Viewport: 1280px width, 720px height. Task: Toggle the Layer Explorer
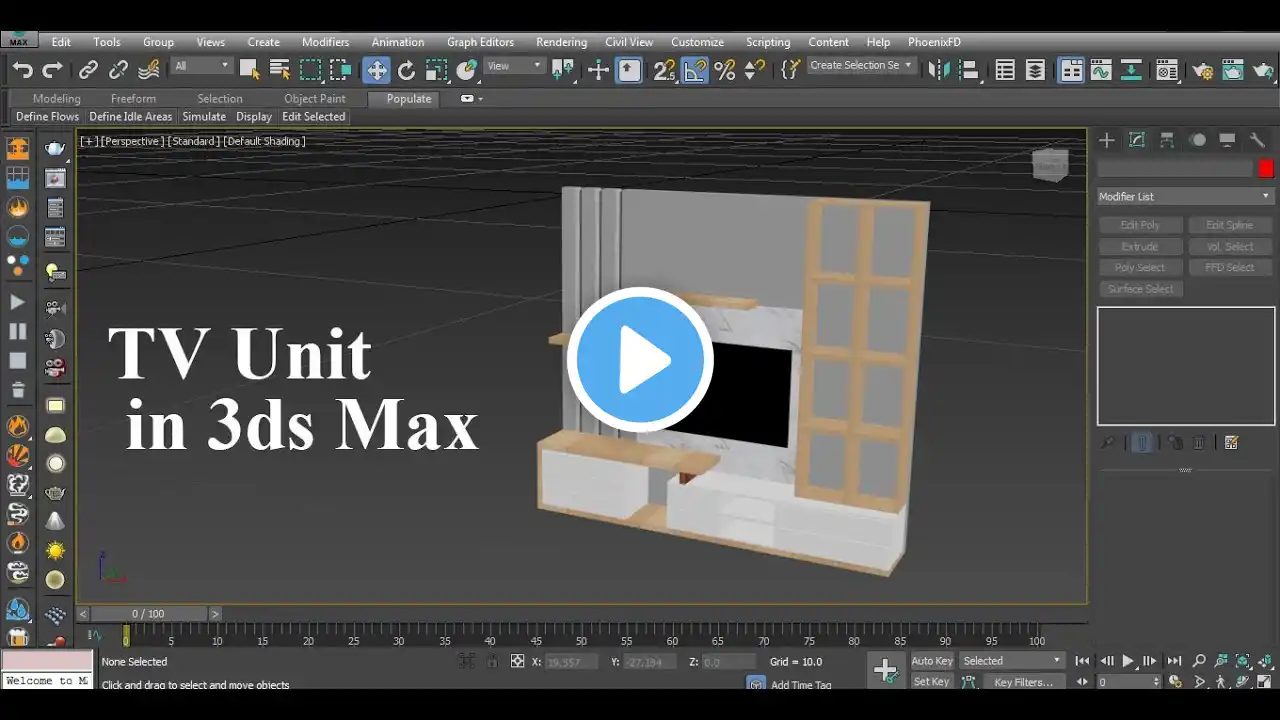tap(1035, 70)
